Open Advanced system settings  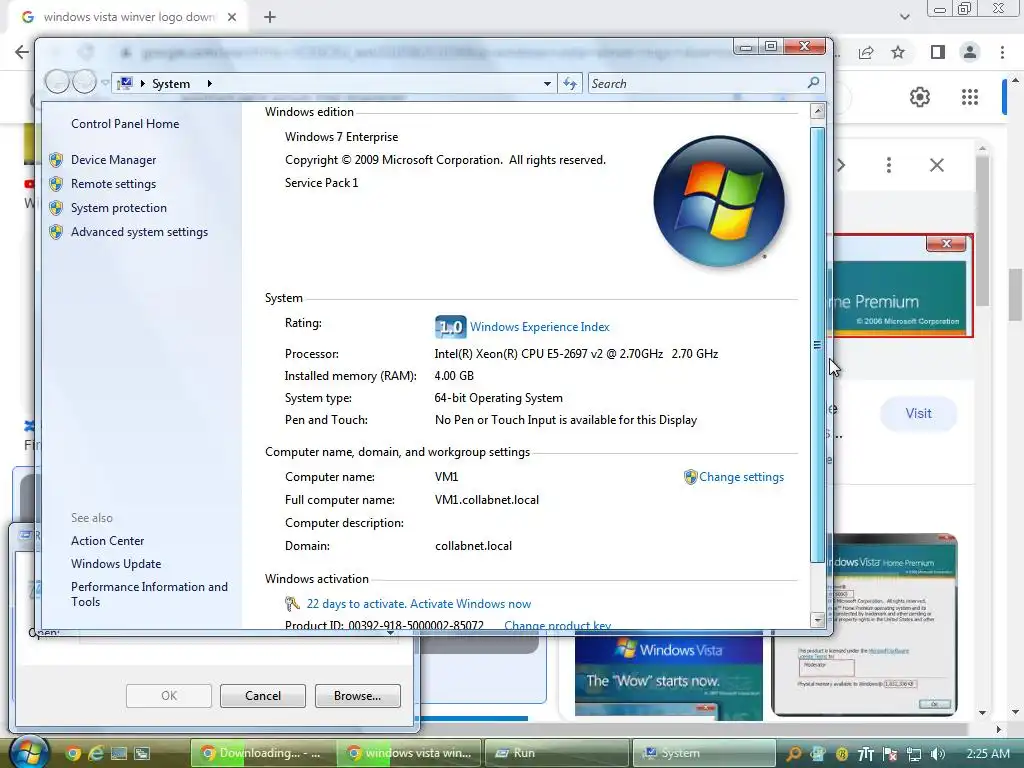139,232
